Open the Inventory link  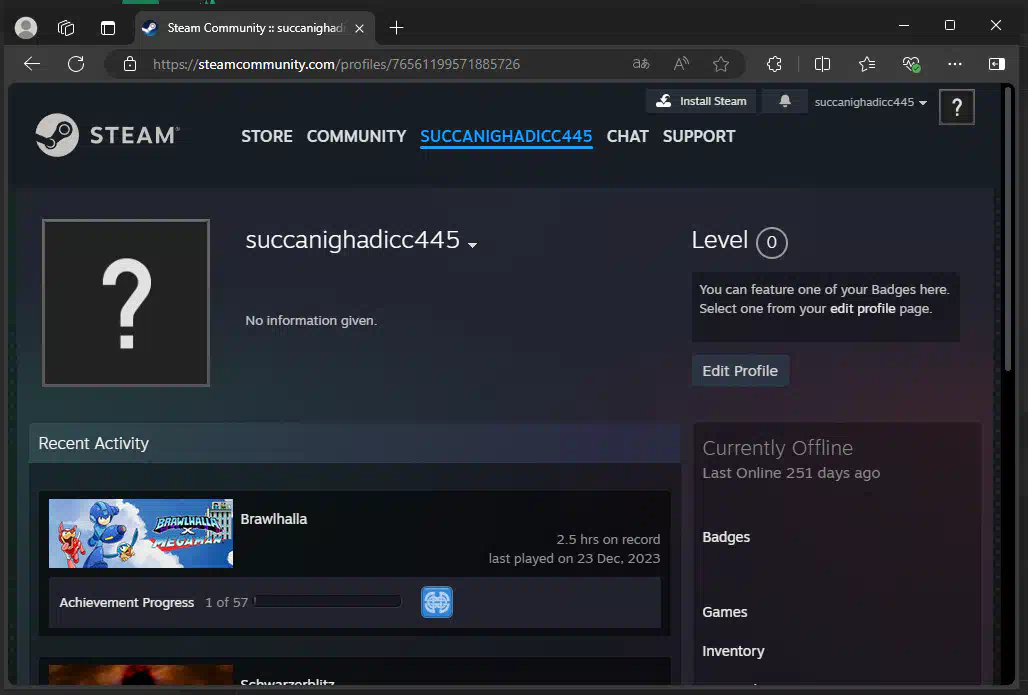pos(733,651)
